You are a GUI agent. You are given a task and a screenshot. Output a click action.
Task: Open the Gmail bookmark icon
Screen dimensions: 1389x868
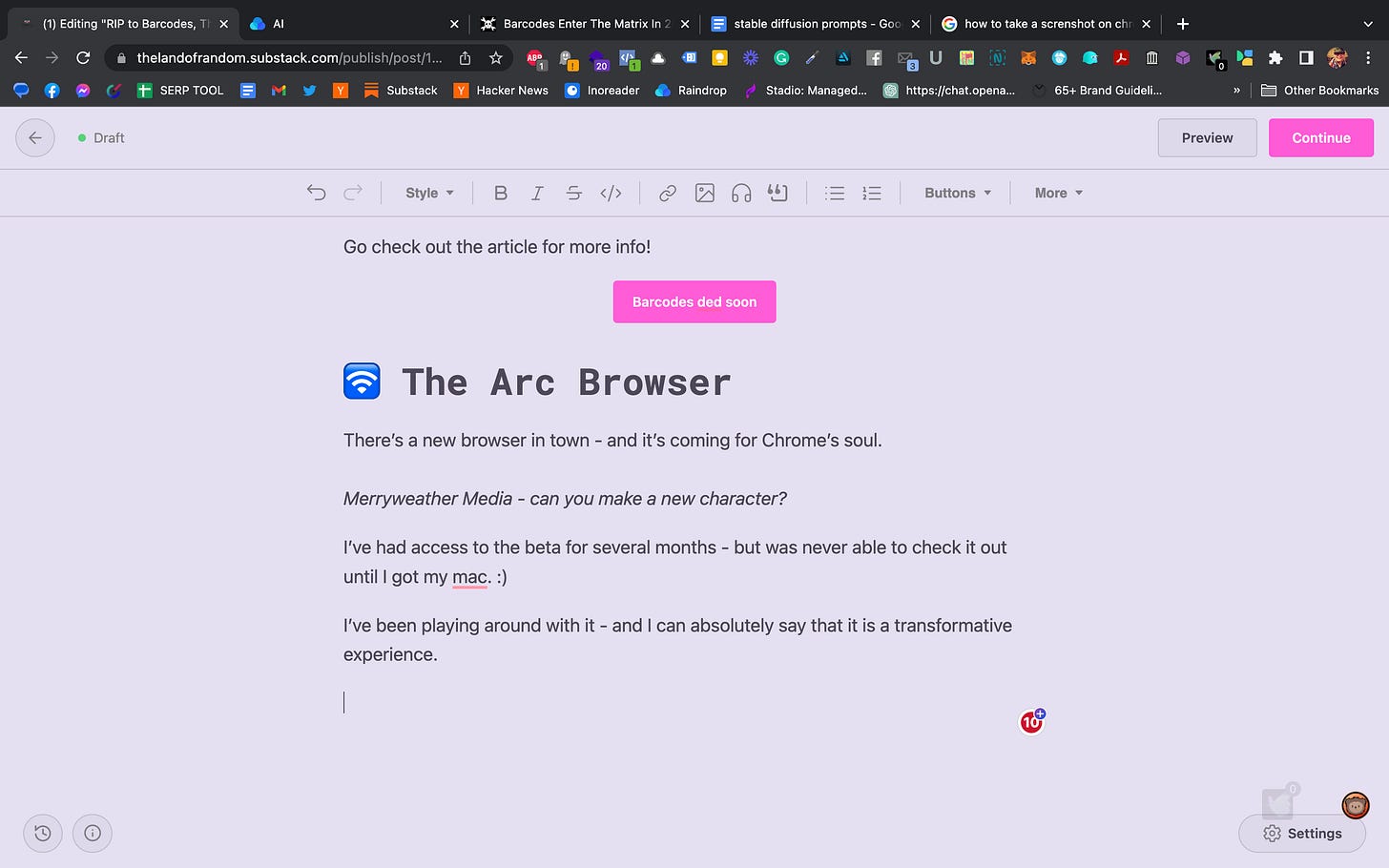pyautogui.click(x=279, y=91)
